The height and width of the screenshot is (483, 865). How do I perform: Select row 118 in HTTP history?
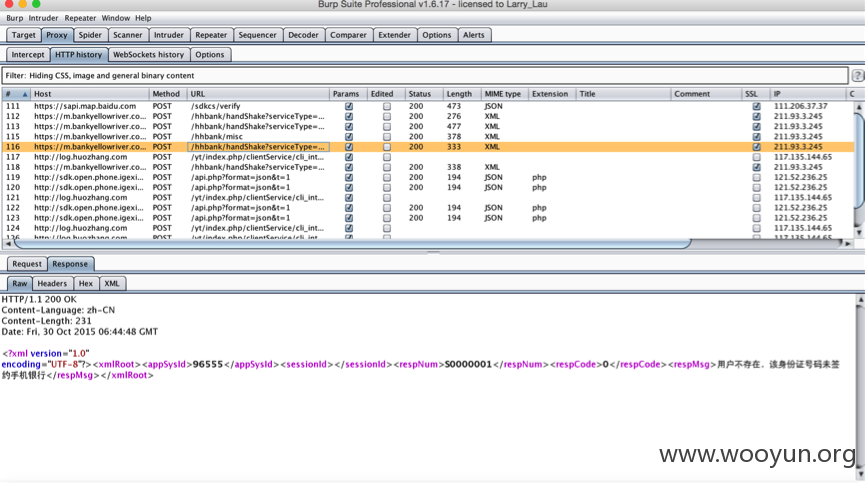(428, 167)
